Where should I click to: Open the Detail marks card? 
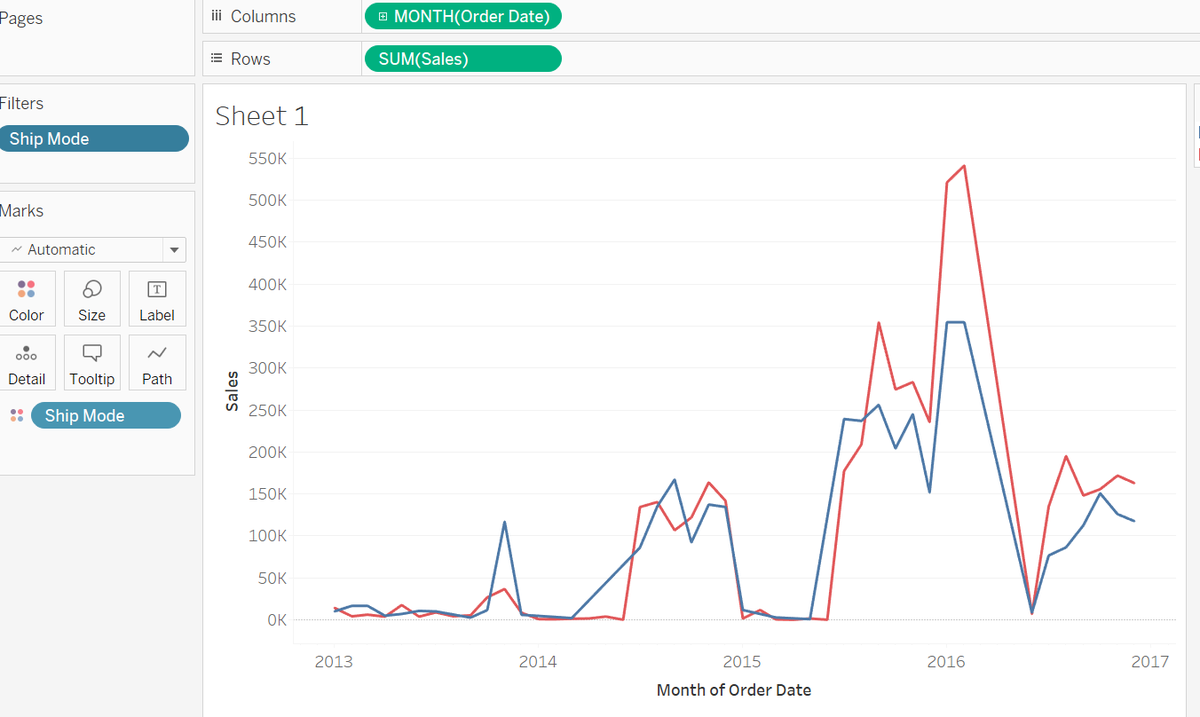(26, 363)
